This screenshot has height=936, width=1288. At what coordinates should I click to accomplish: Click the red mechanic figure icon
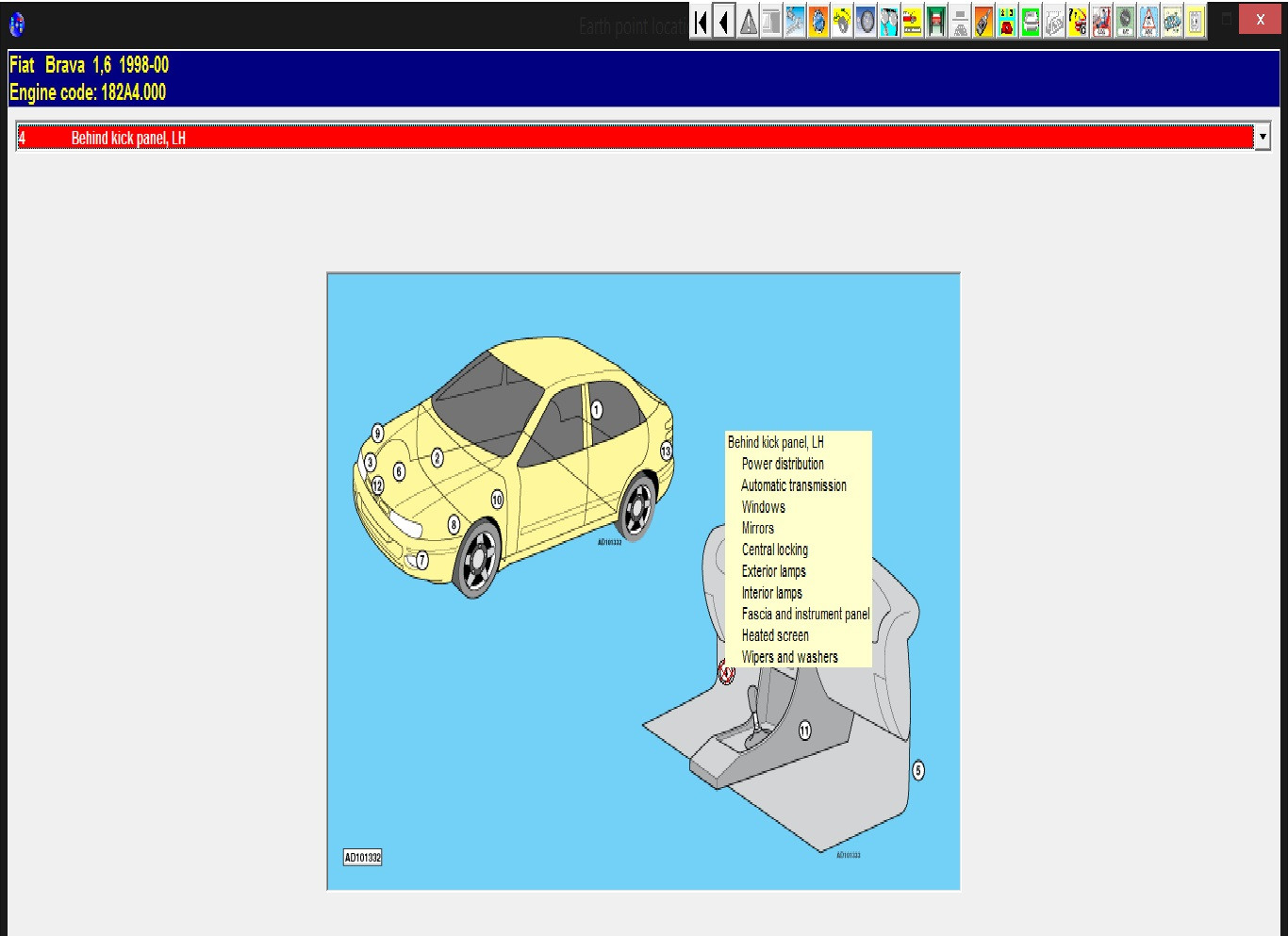(x=1101, y=22)
